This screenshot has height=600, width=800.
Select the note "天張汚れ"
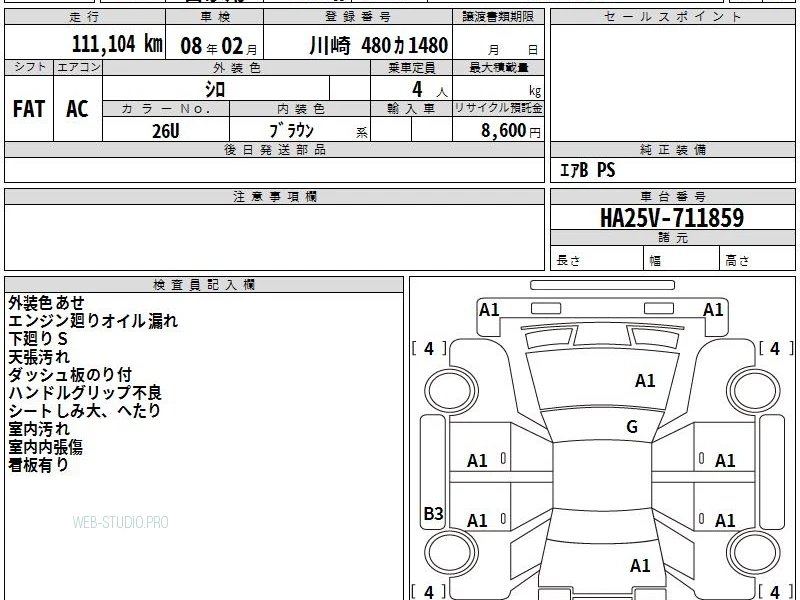pos(39,357)
